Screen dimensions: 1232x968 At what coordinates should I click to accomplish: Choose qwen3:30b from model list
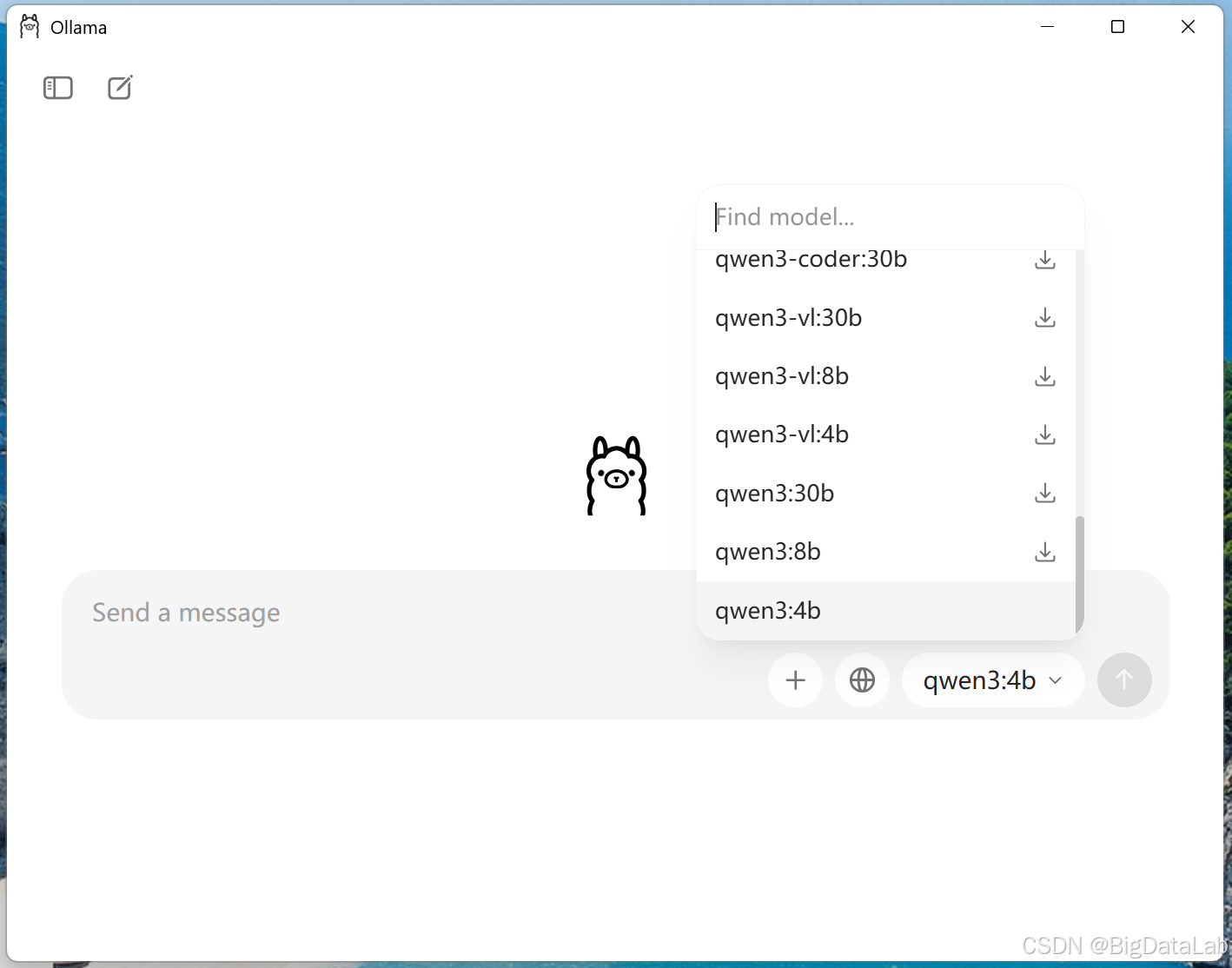886,494
